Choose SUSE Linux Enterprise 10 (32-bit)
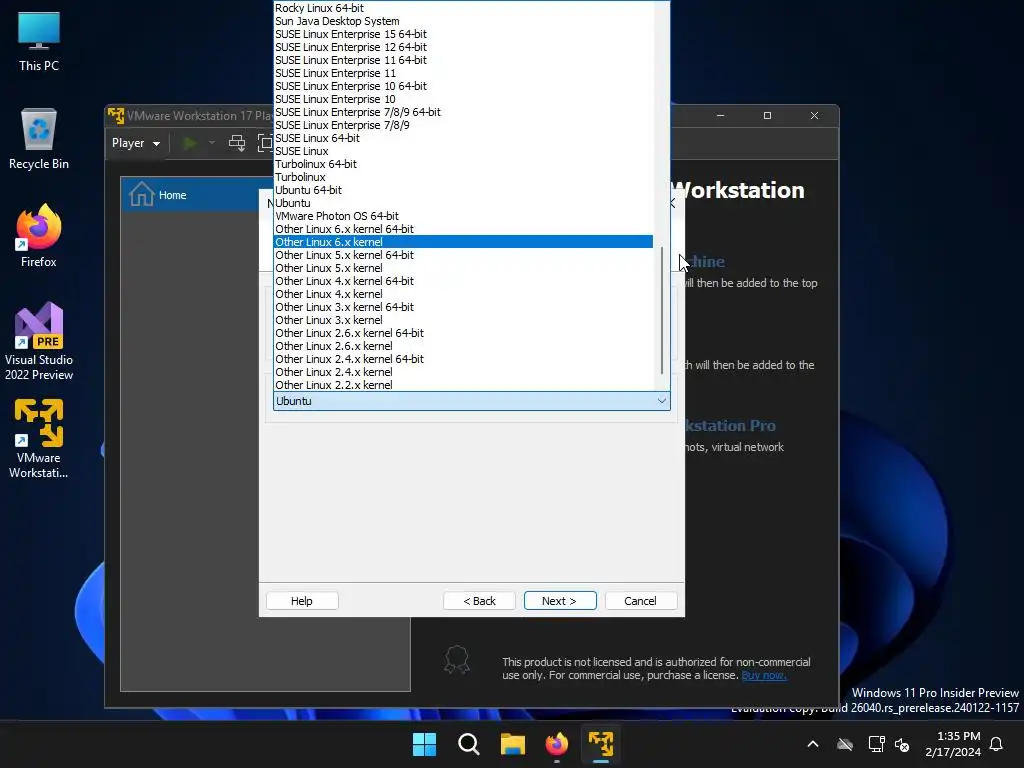Viewport: 1024px width, 768px height. (463, 99)
